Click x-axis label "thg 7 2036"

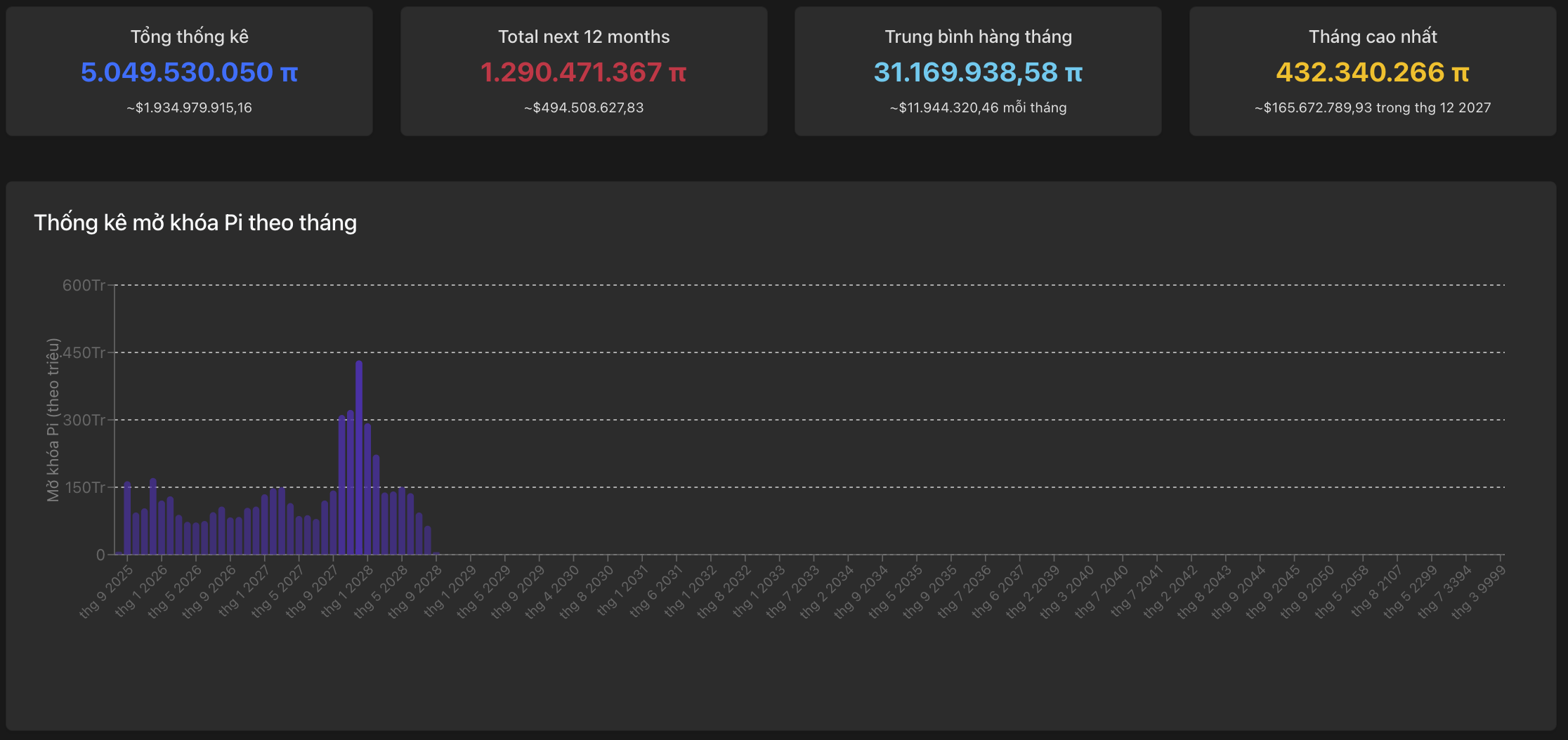[965, 591]
